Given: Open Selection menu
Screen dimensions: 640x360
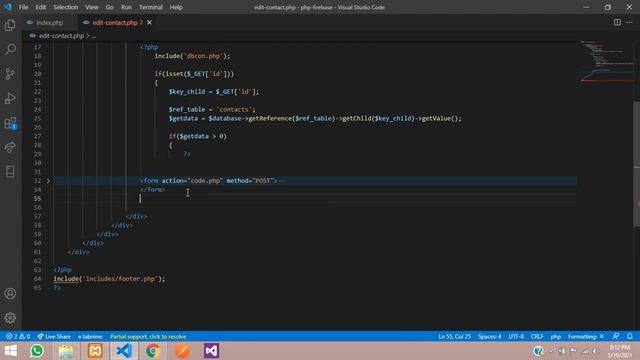Looking at the screenshot, I should (65, 7).
